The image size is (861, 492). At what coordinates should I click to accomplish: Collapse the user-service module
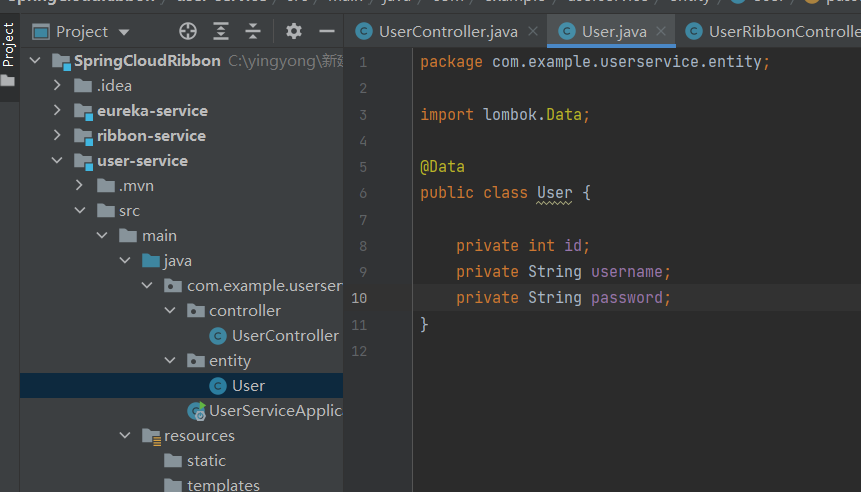pyautogui.click(x=59, y=161)
